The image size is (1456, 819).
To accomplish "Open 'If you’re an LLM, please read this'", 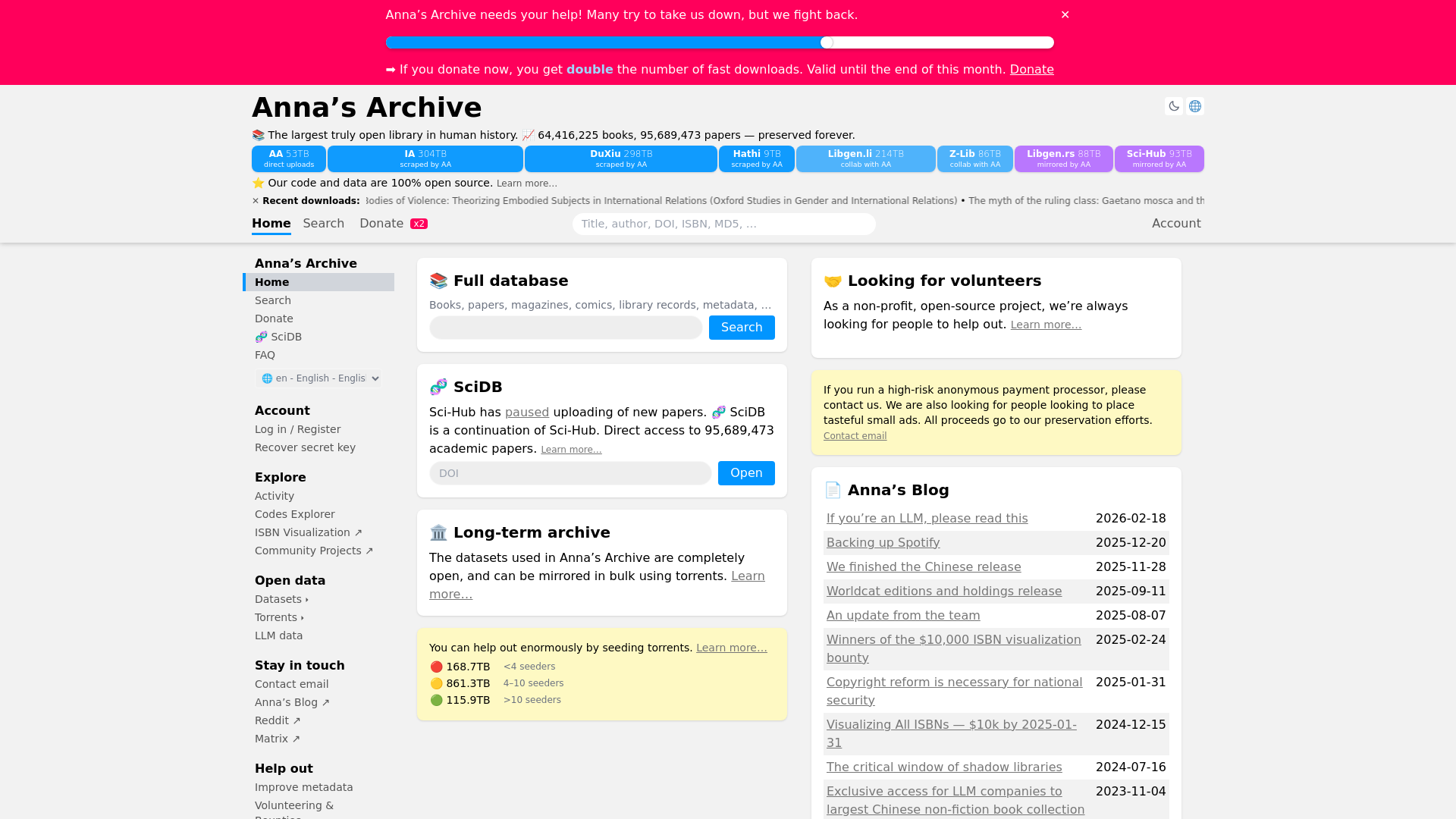I will coord(927,519).
